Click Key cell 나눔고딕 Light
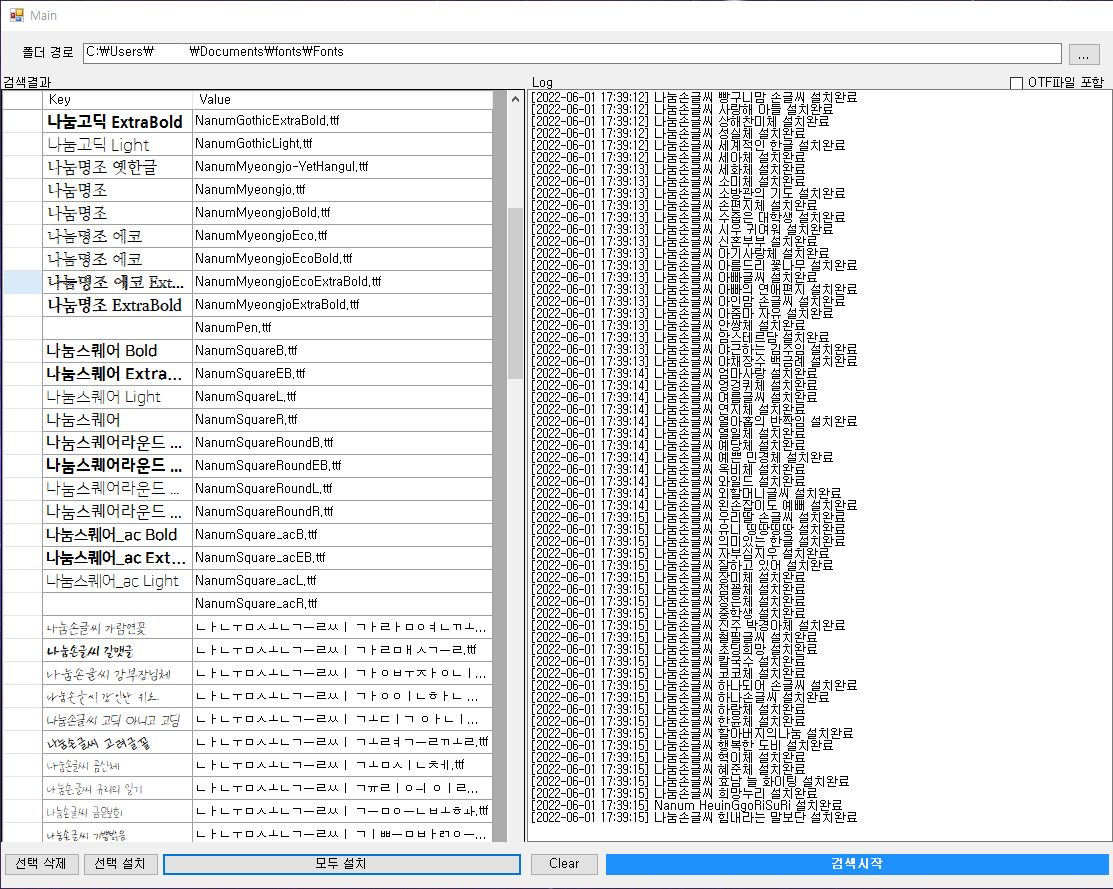Image resolution: width=1113 pixels, height=889 pixels. coord(118,144)
